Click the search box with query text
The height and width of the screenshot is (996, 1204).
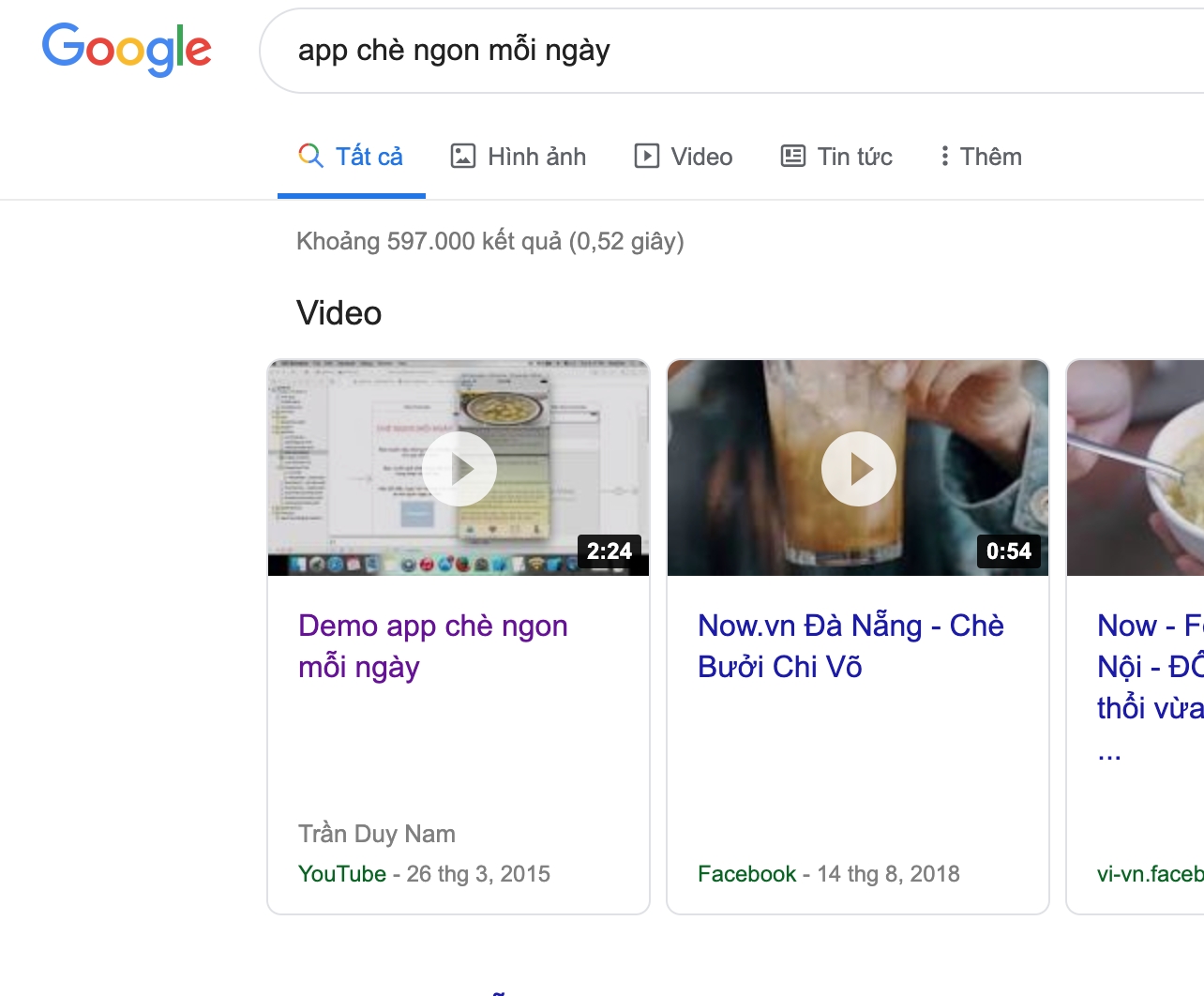pos(731,51)
